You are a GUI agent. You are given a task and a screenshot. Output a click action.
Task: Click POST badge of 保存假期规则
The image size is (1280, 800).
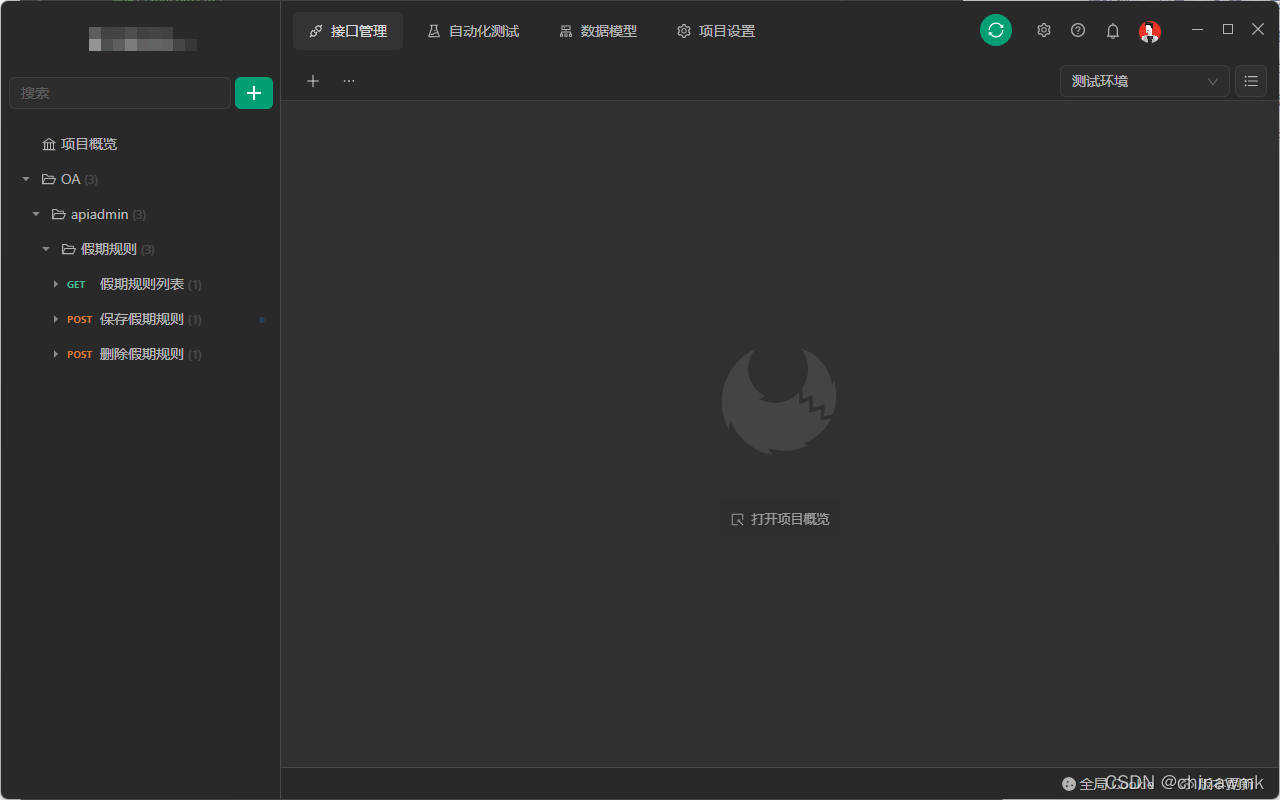tap(80, 320)
